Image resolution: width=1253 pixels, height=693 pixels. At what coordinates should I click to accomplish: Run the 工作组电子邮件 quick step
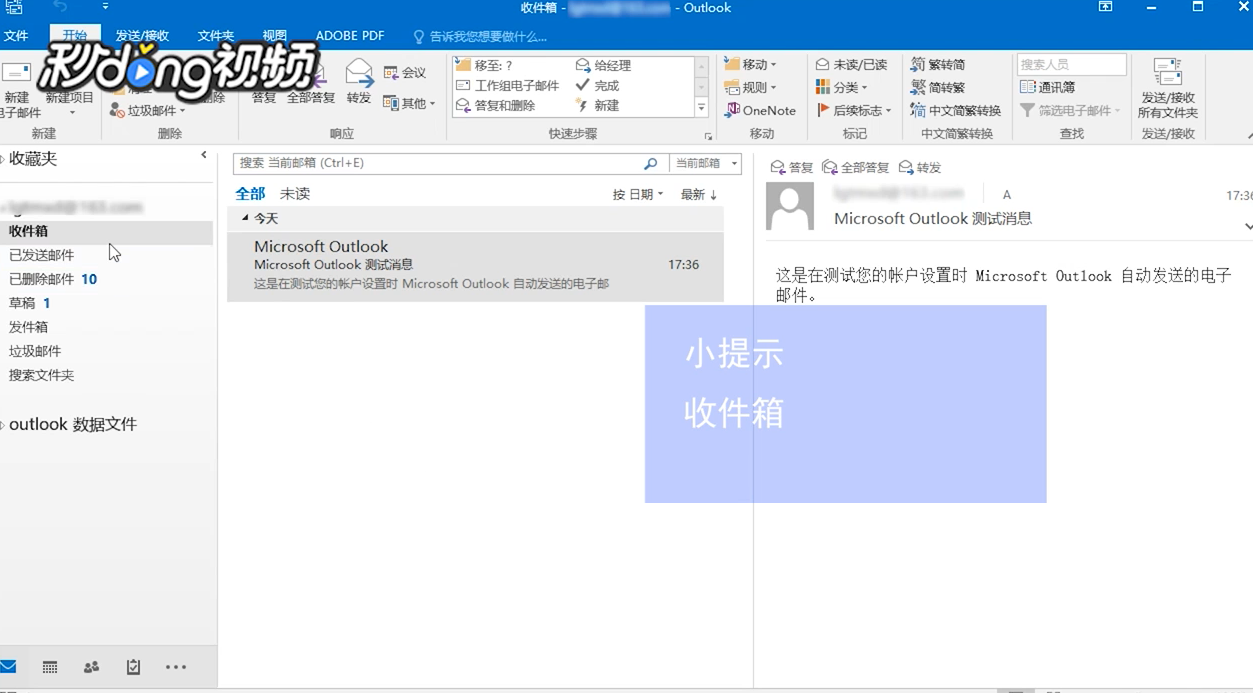click(x=508, y=85)
